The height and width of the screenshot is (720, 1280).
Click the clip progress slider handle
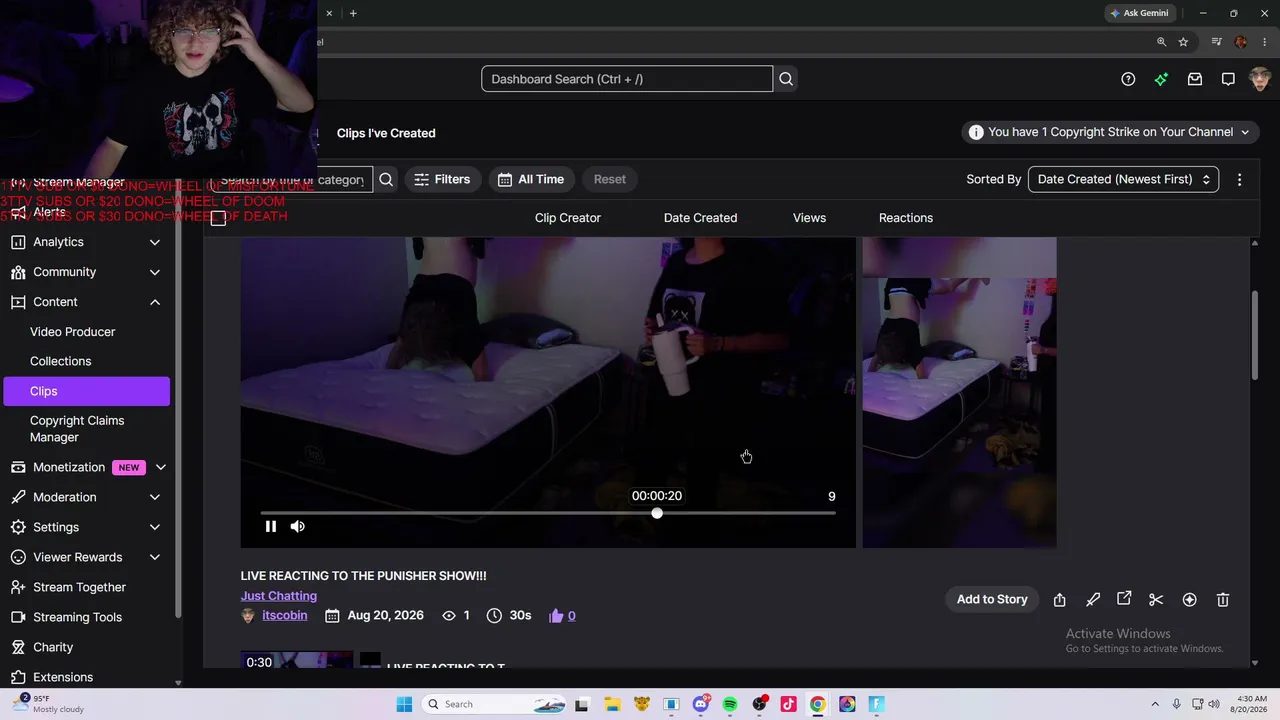pos(657,513)
